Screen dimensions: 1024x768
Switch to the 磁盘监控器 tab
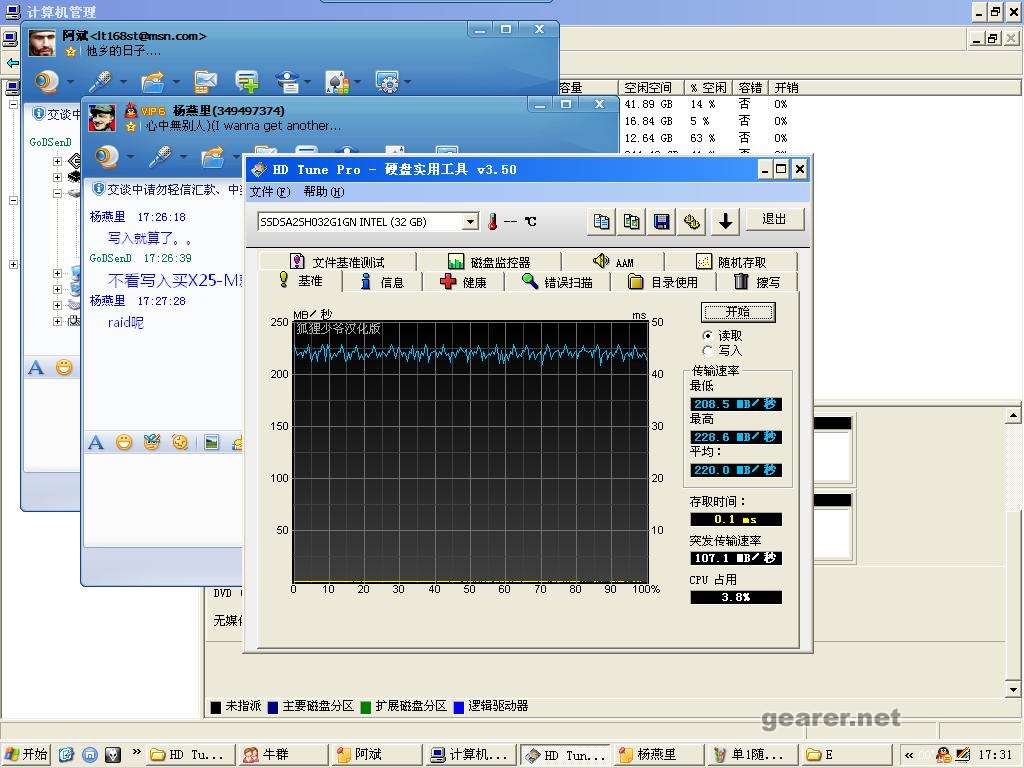pos(489,262)
